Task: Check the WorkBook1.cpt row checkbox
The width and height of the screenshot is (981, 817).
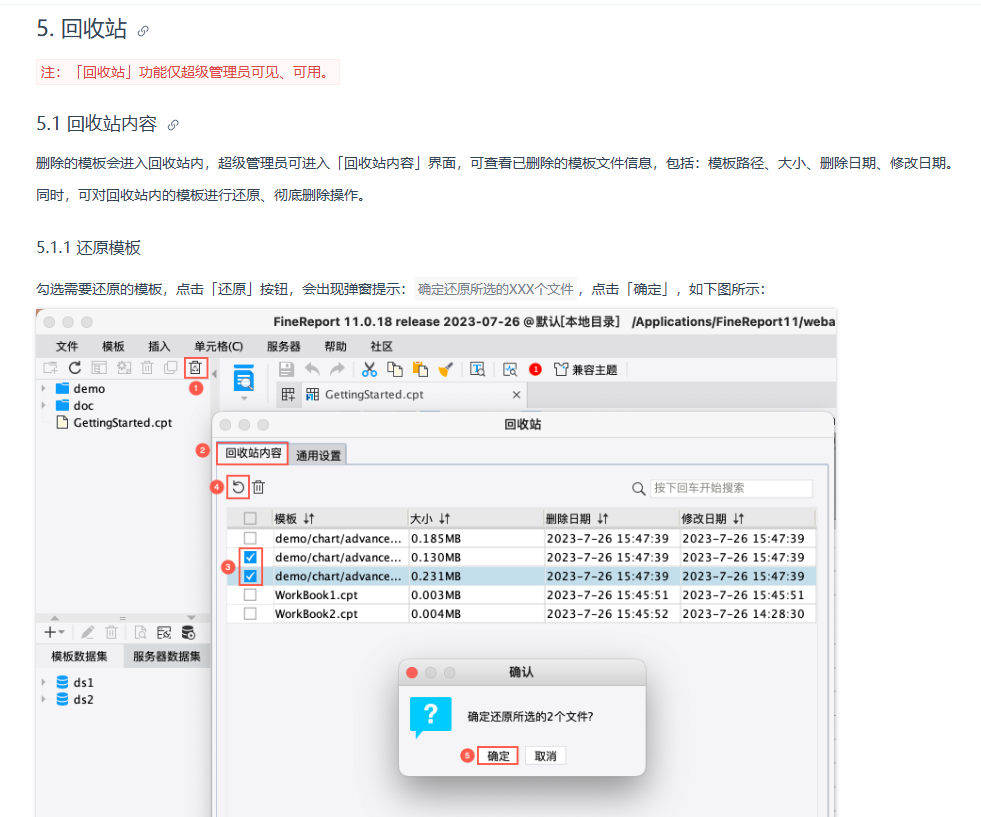Action: point(250,595)
